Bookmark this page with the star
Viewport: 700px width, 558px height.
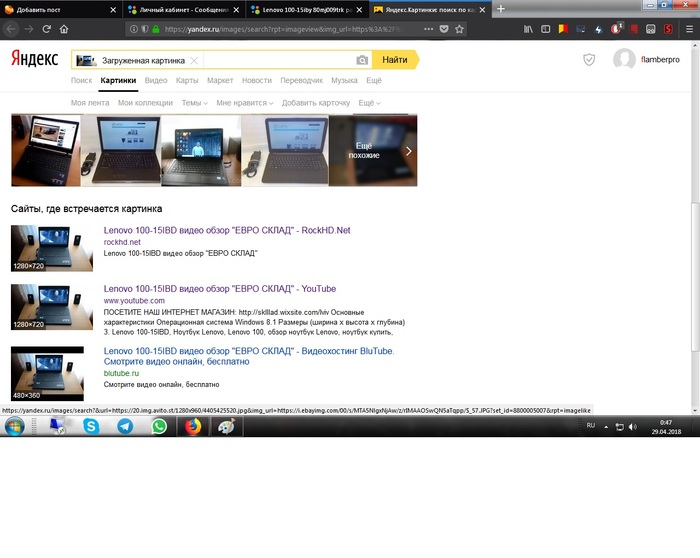459,29
